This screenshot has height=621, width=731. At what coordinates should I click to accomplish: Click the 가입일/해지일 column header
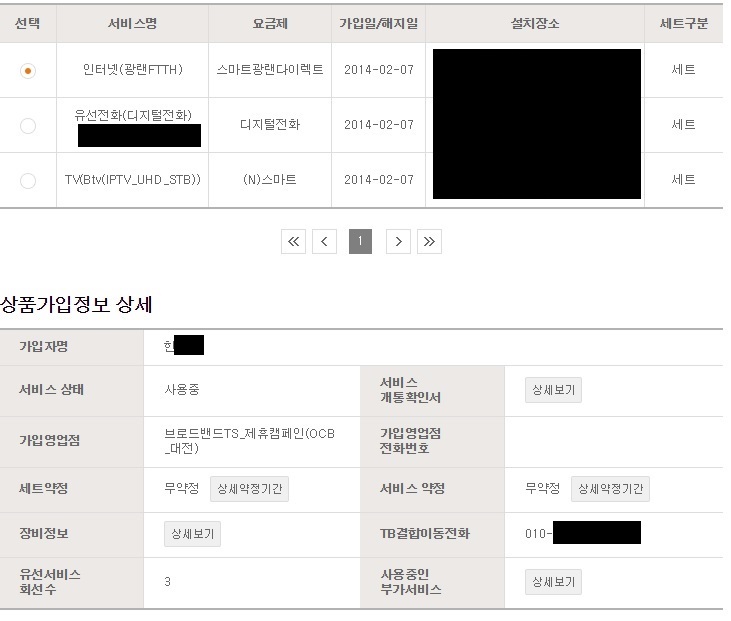coord(378,23)
